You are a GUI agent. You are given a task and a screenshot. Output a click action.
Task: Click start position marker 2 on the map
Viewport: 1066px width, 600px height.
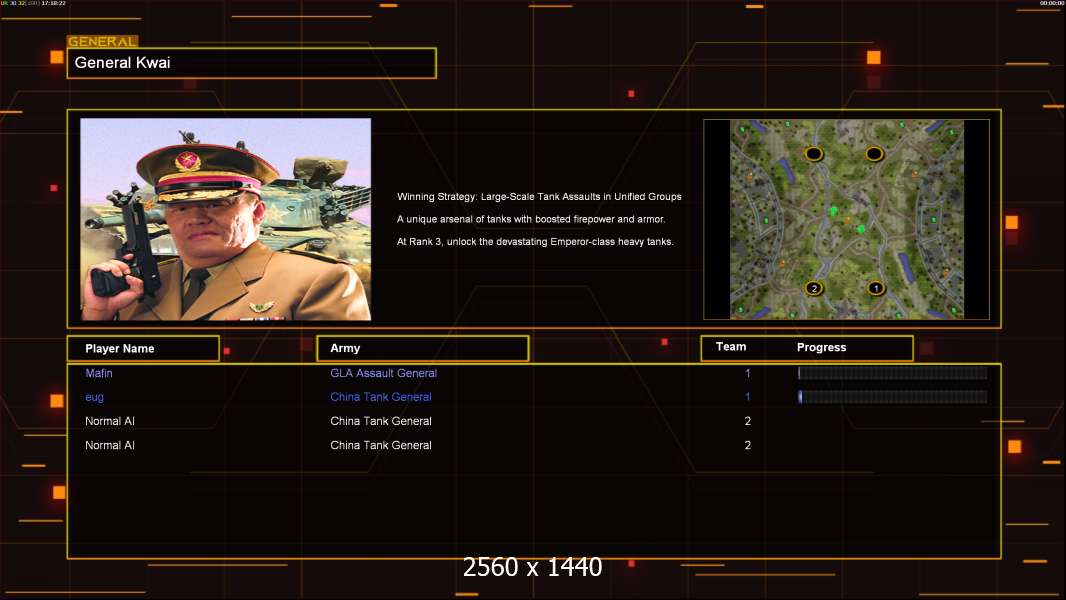(x=814, y=289)
